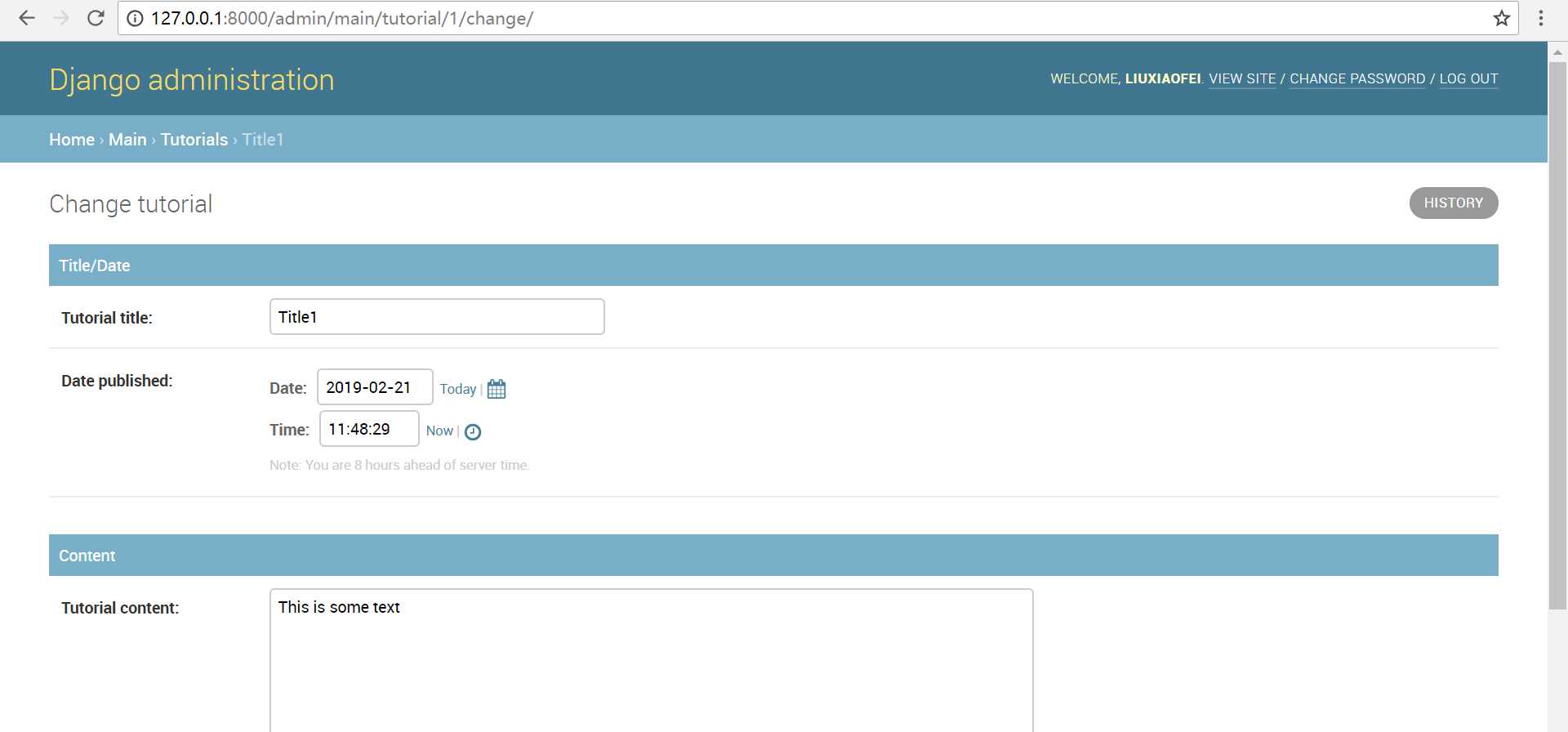This screenshot has height=732, width=1568.
Task: Click the Django administration site title
Action: 192,80
